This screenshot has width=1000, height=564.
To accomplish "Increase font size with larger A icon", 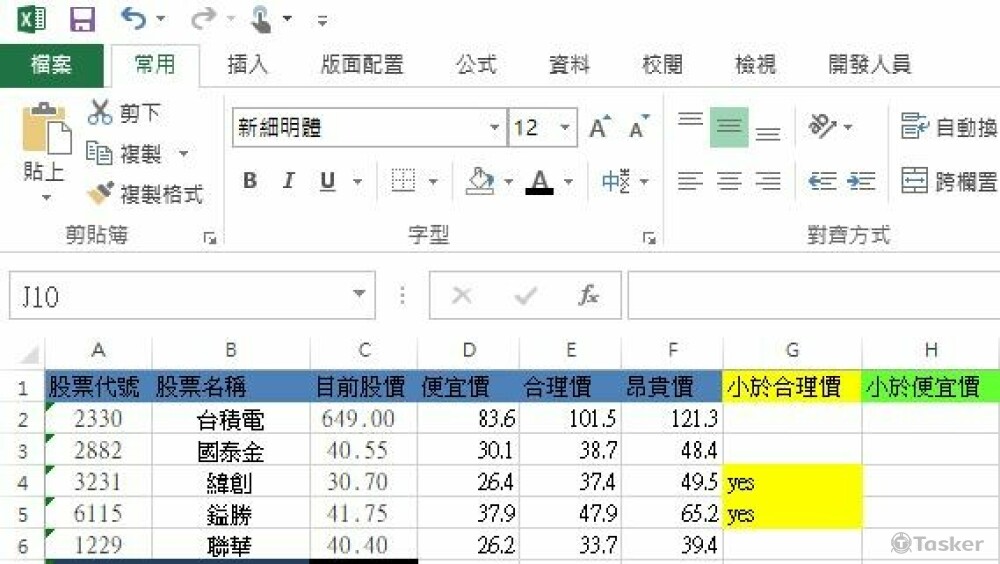I will (599, 128).
